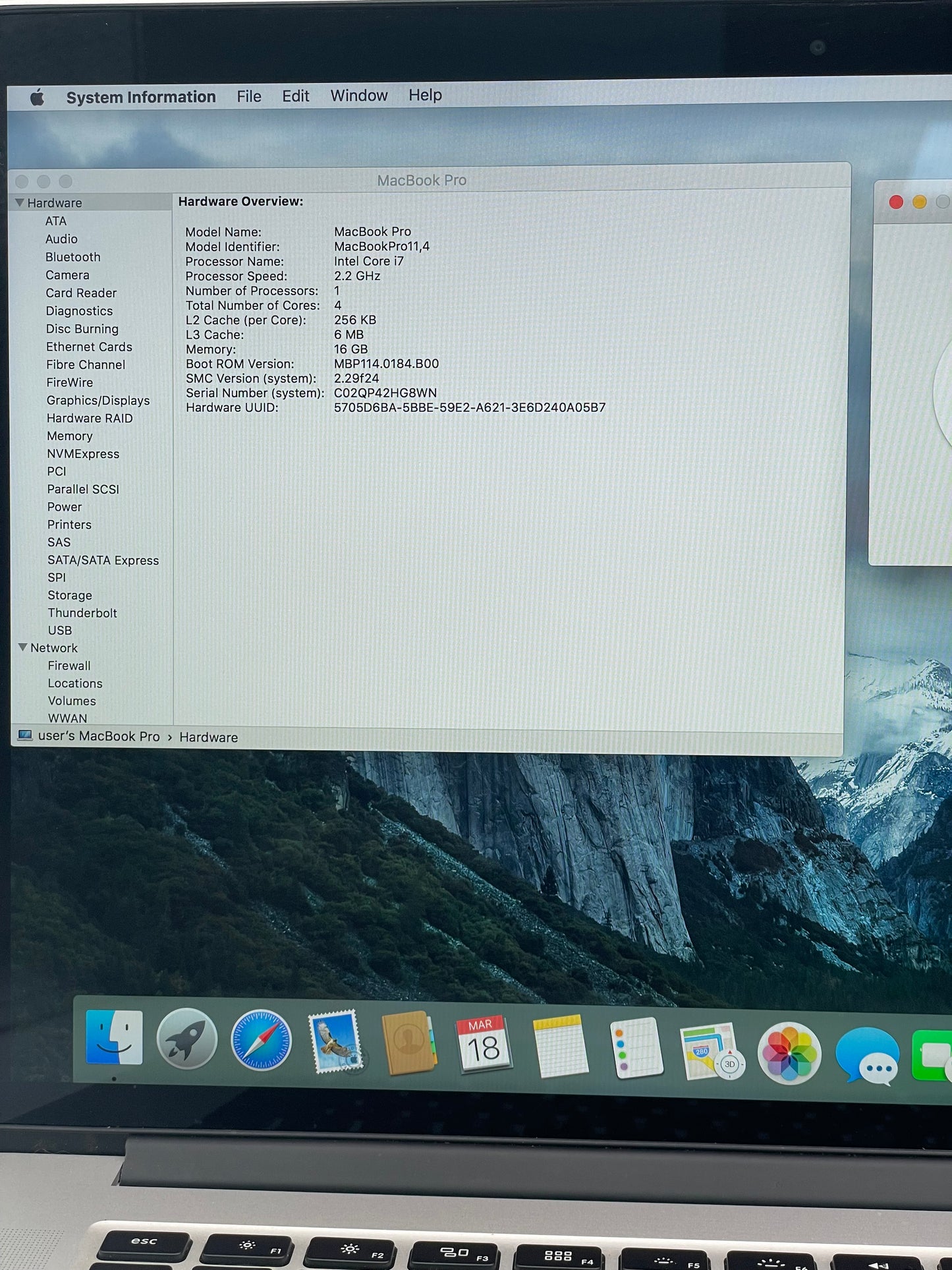This screenshot has height=1270, width=952.
Task: Select PCI in the sidebar
Action: [x=57, y=471]
